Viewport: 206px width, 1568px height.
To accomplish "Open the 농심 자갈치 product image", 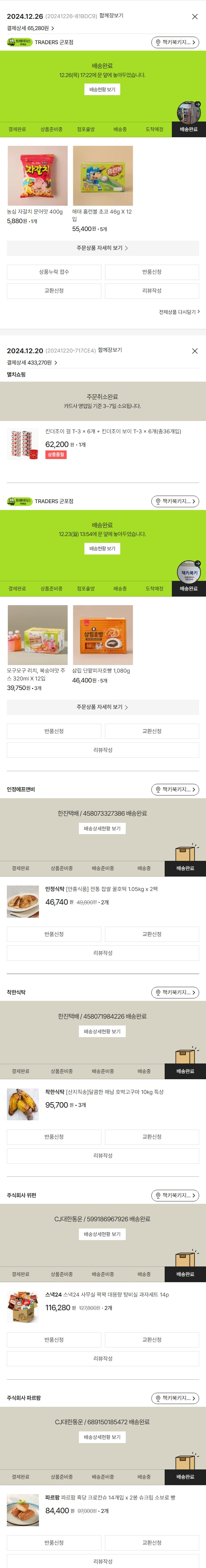I will (38, 176).
